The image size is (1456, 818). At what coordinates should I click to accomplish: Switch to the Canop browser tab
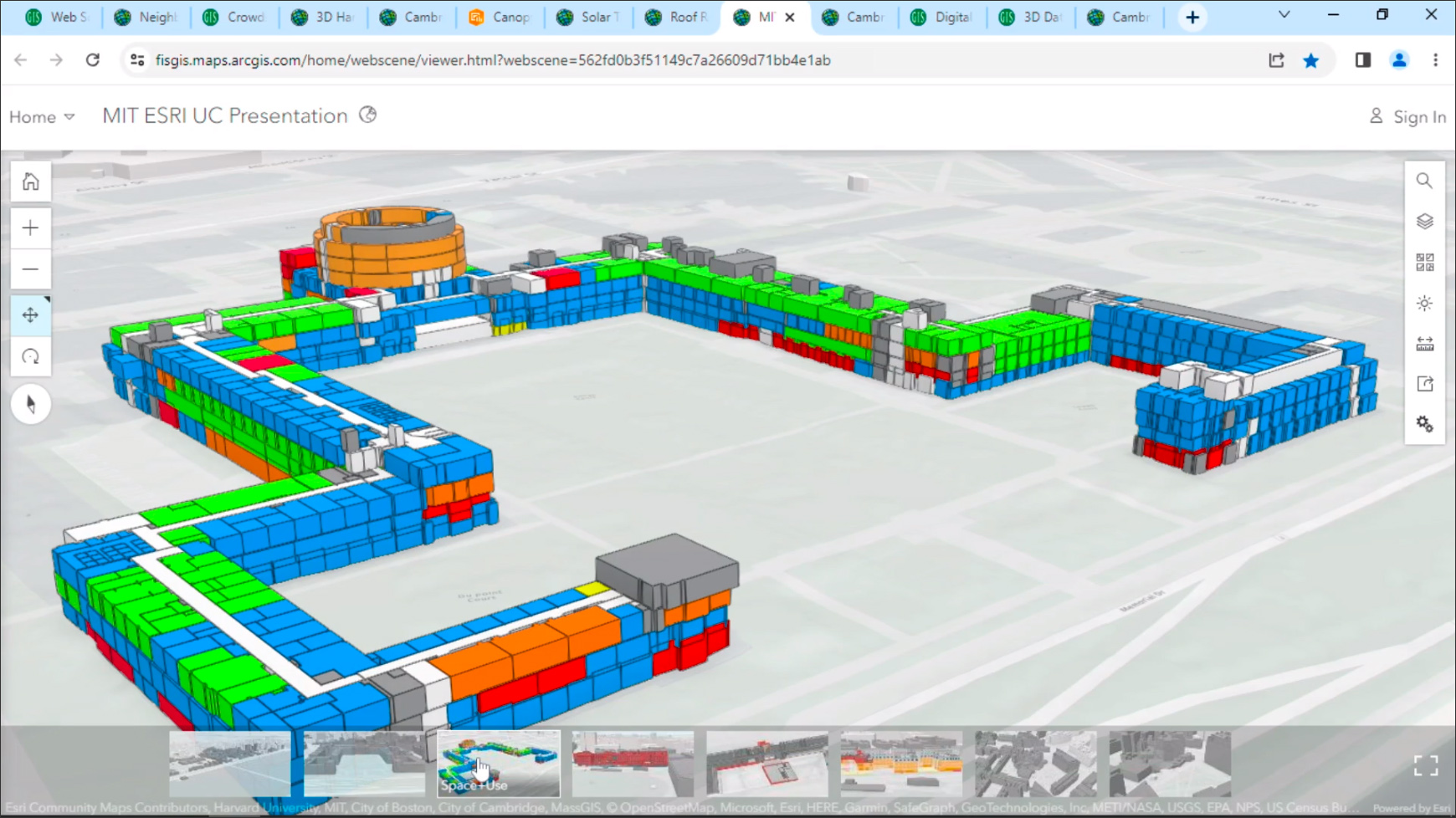(500, 17)
